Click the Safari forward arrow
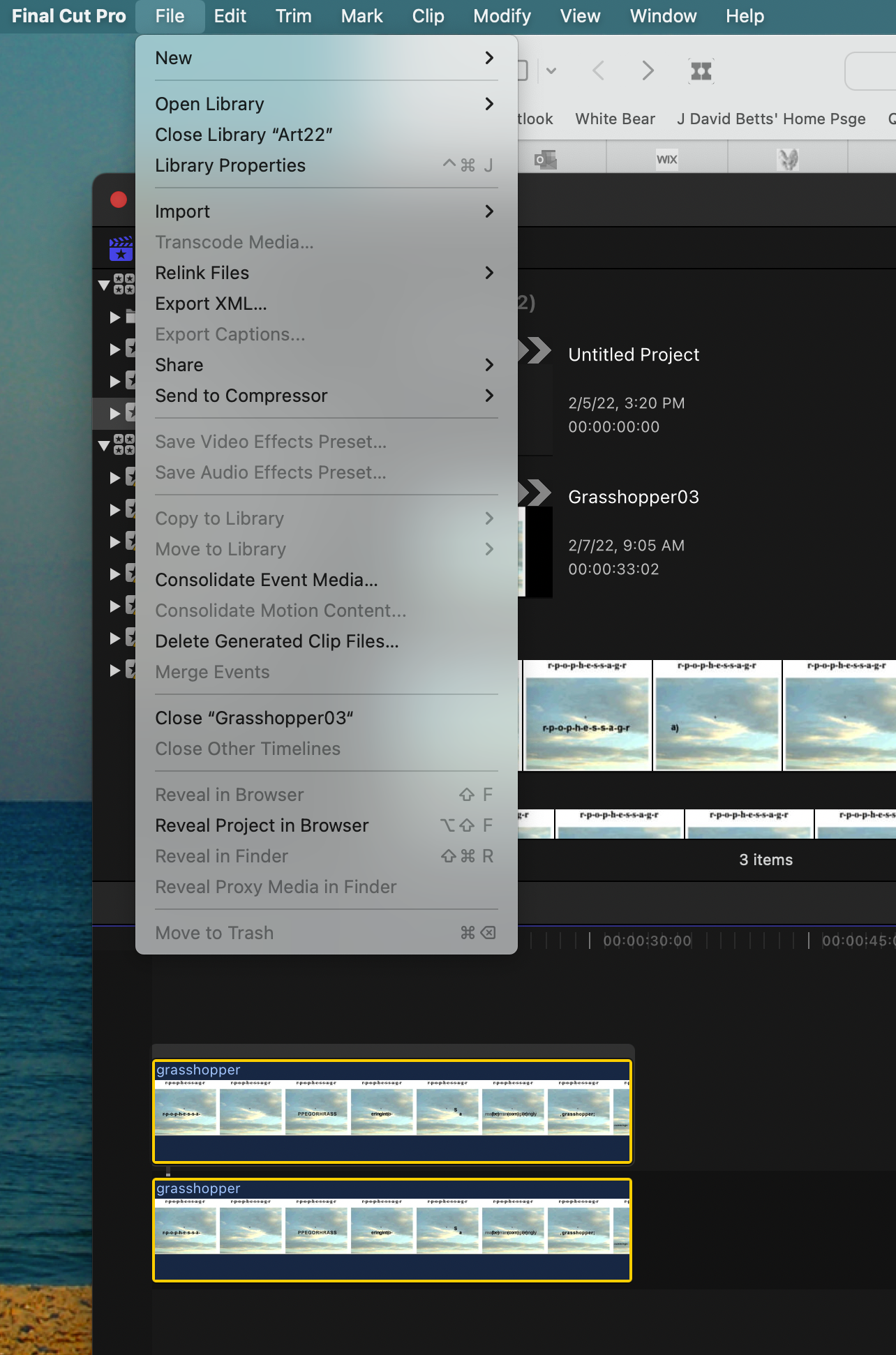The image size is (896, 1355). point(648,70)
